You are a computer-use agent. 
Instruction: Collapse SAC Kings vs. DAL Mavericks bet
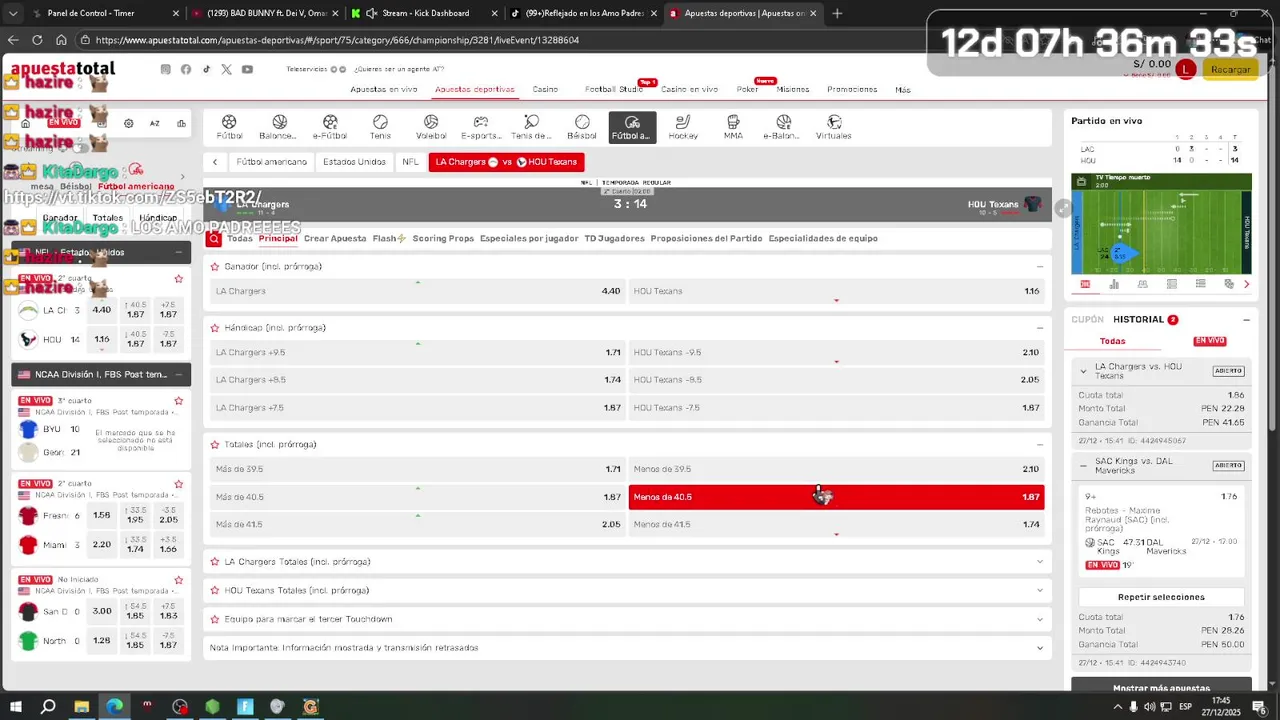point(1083,466)
